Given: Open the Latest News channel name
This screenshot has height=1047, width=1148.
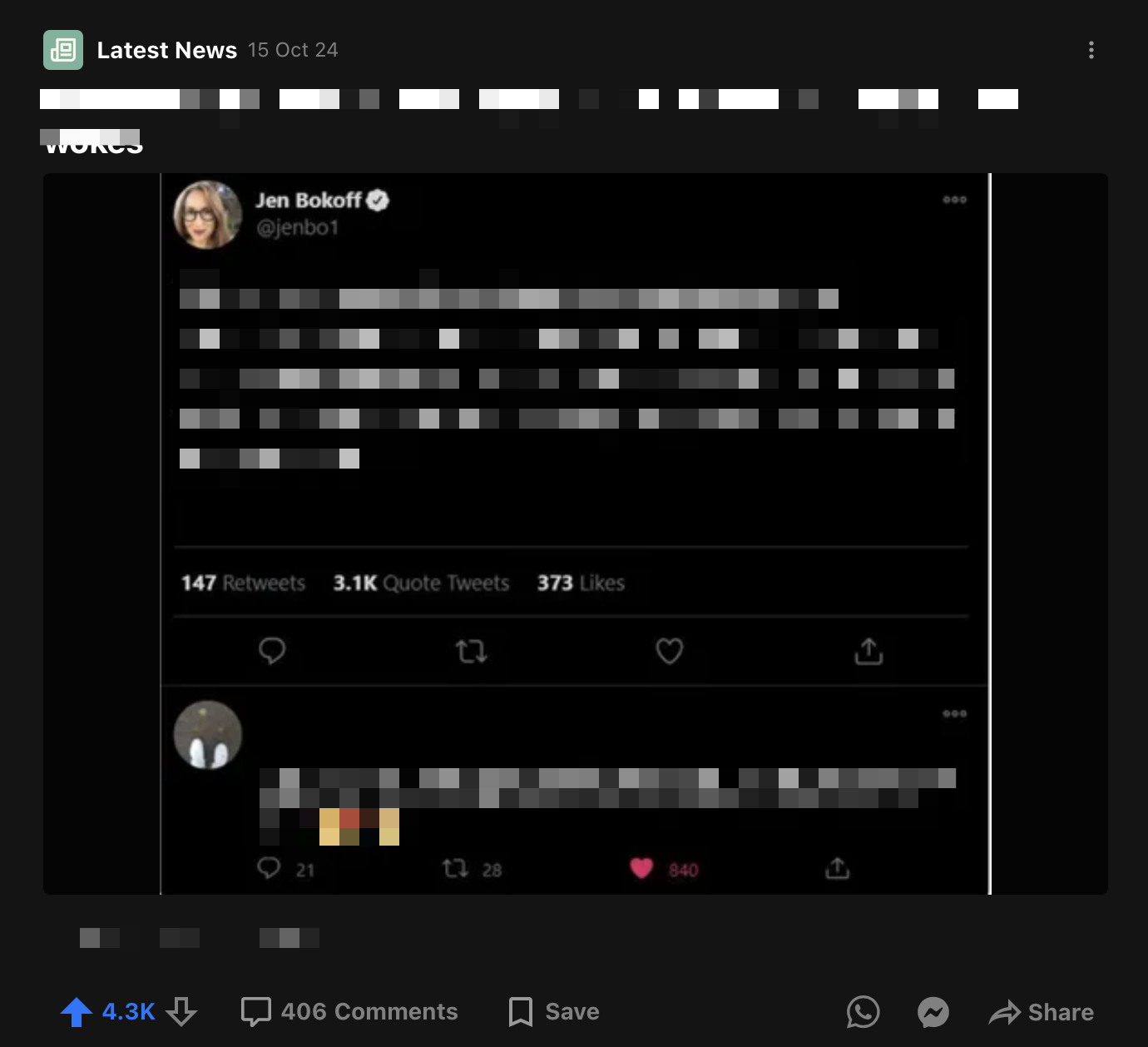Looking at the screenshot, I should 167,50.
